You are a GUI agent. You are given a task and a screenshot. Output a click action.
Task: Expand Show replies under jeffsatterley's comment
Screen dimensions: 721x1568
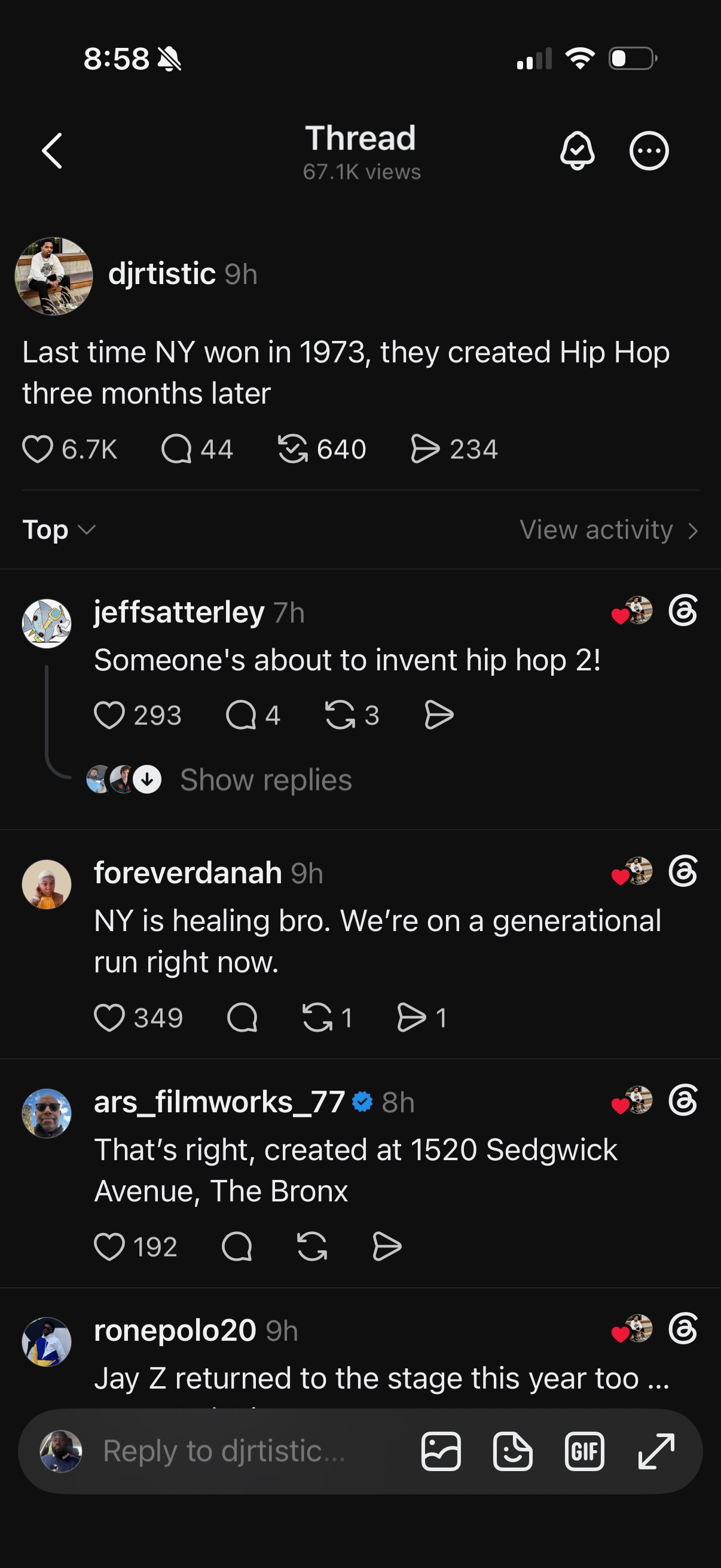pyautogui.click(x=266, y=780)
